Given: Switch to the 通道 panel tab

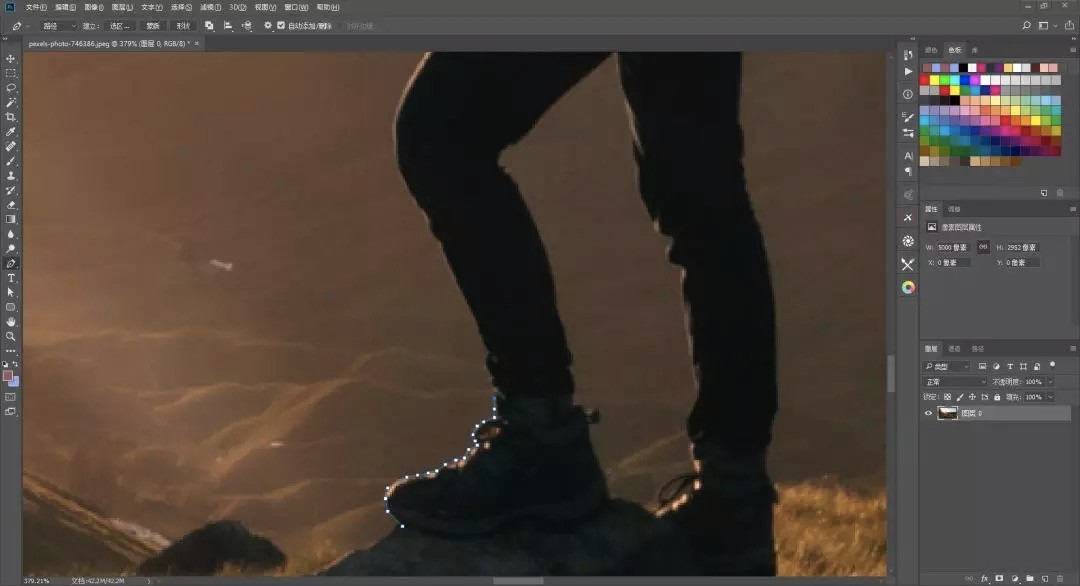Looking at the screenshot, I should (x=955, y=348).
